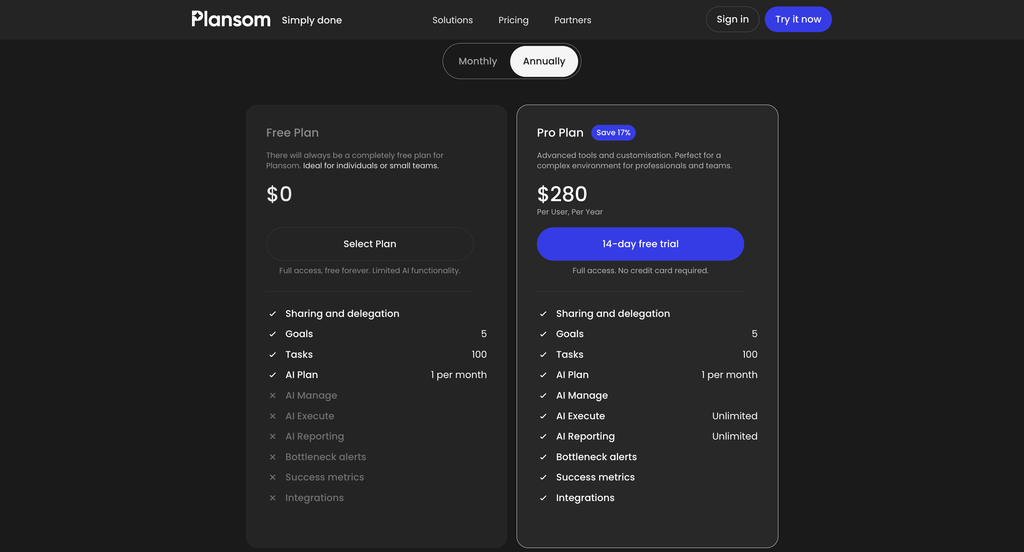Click the Pro Plan heading
The width and height of the screenshot is (1024, 552).
pyautogui.click(x=560, y=133)
